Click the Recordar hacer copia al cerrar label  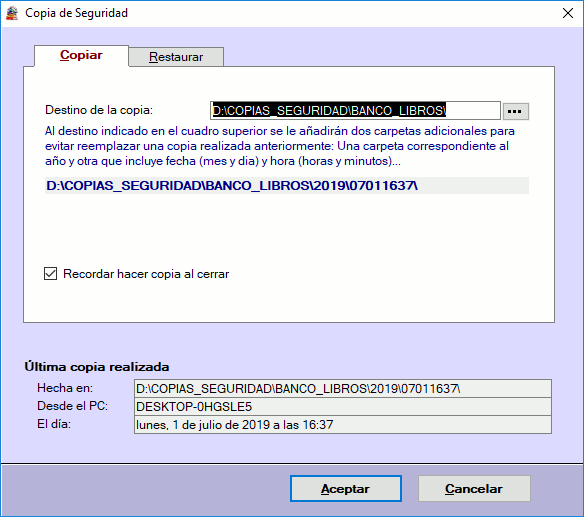click(x=146, y=274)
